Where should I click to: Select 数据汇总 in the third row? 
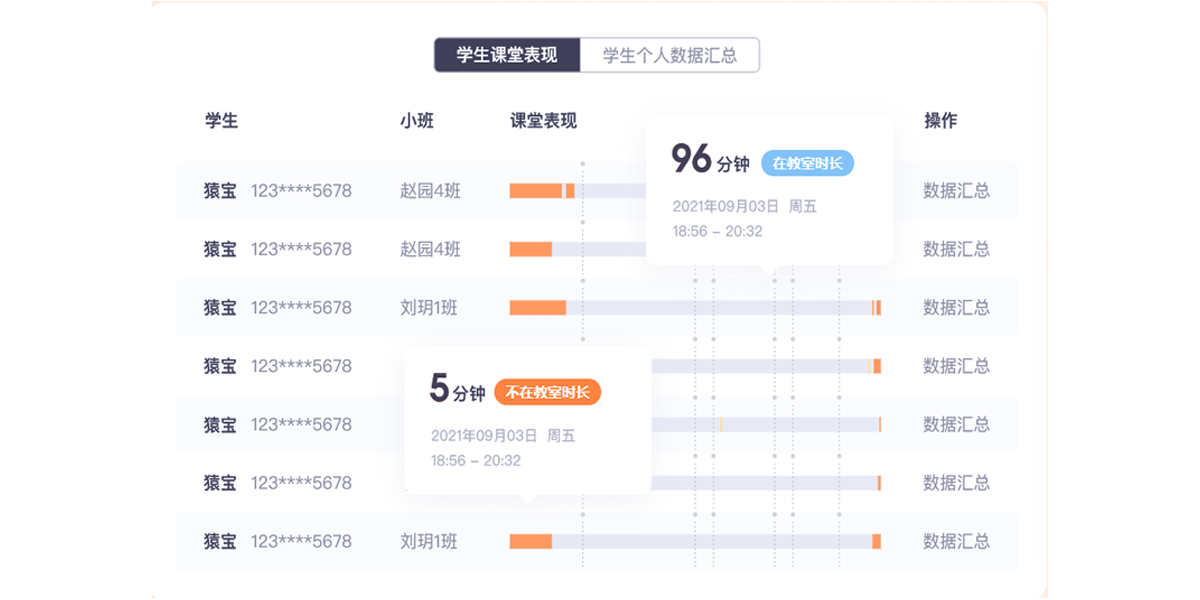coord(956,307)
